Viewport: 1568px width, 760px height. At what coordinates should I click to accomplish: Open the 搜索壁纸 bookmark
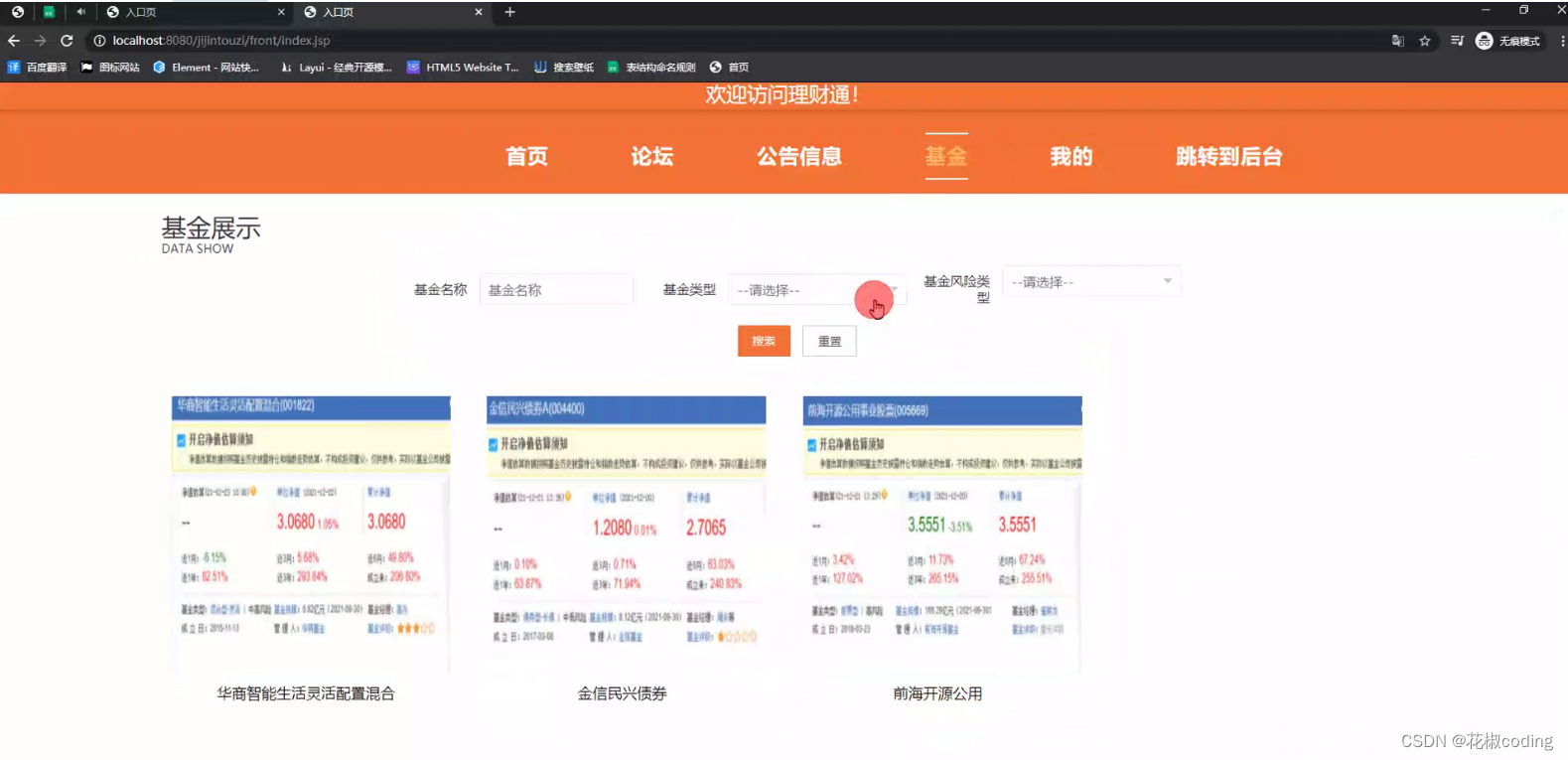click(x=564, y=68)
